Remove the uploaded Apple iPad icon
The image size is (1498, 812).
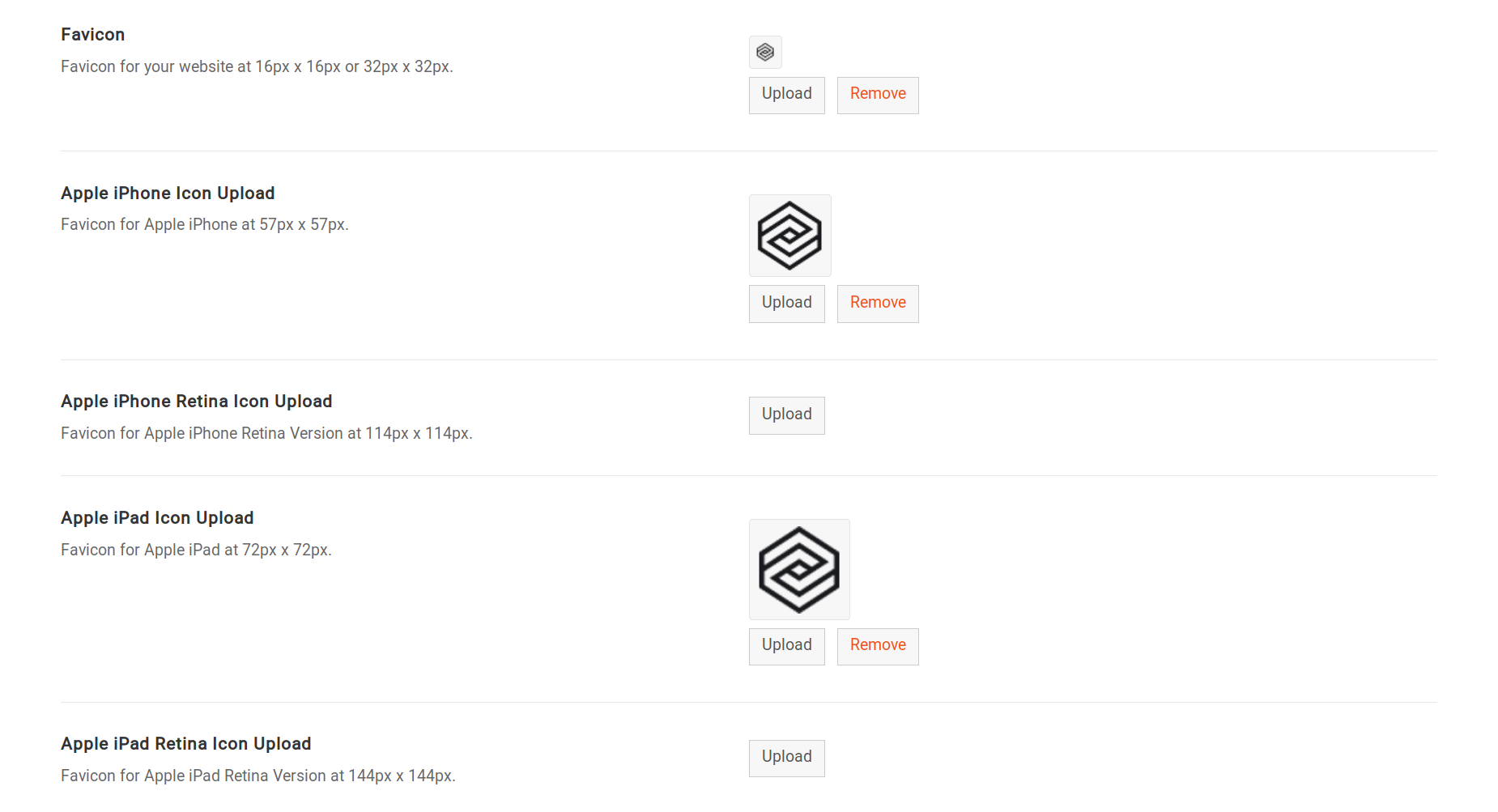point(878,646)
